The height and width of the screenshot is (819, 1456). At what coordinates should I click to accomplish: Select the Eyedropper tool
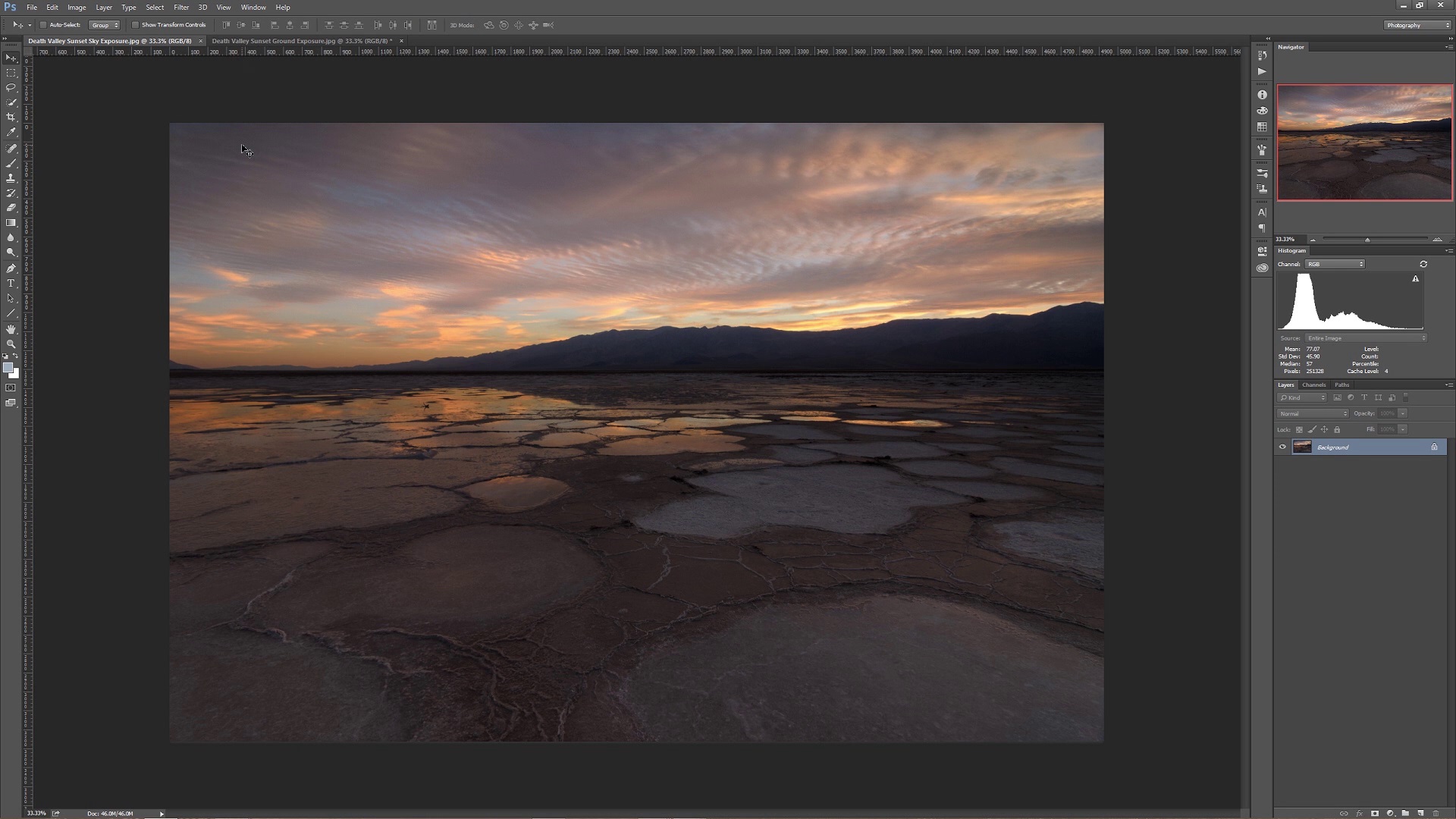(x=11, y=133)
